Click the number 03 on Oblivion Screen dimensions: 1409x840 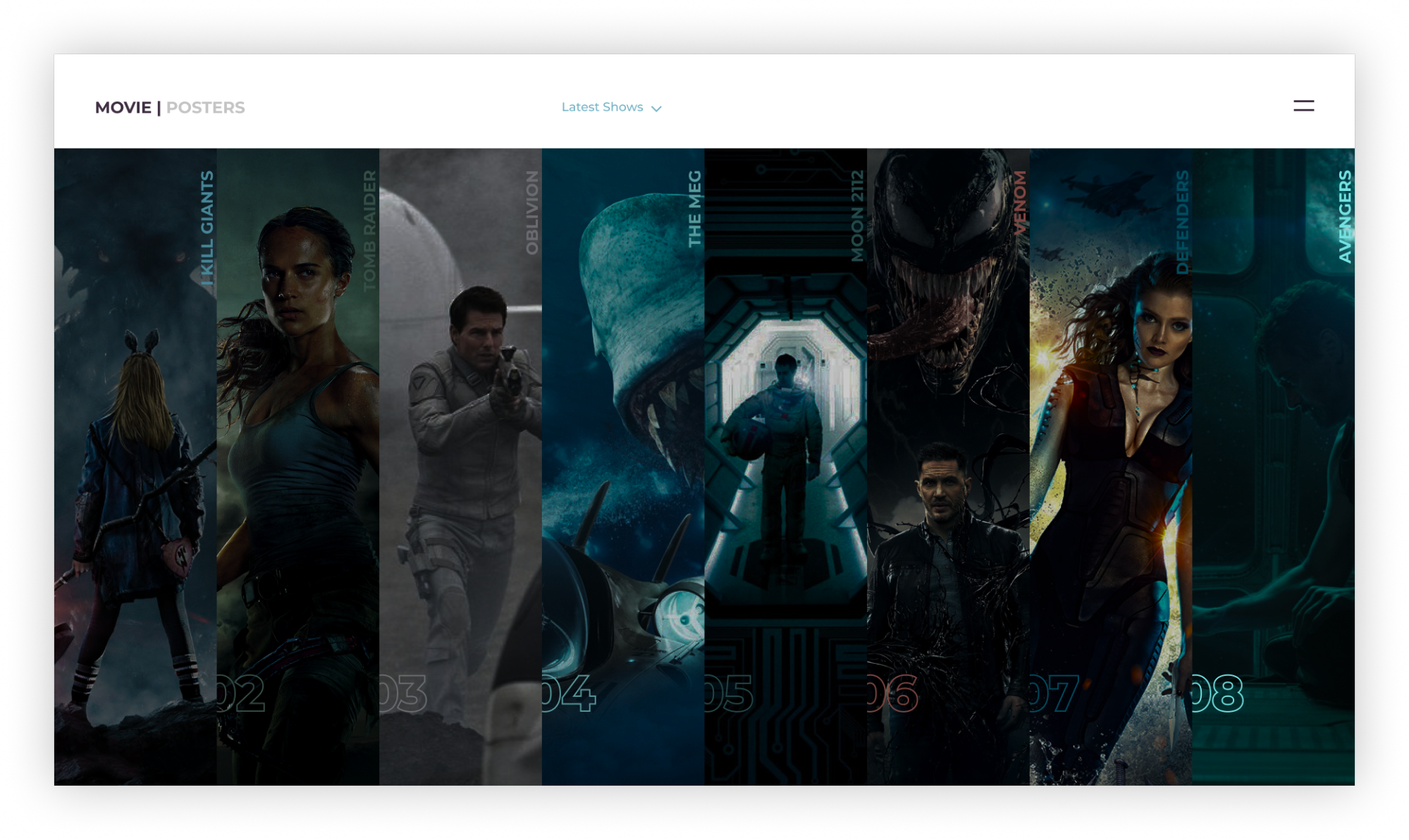[x=403, y=694]
